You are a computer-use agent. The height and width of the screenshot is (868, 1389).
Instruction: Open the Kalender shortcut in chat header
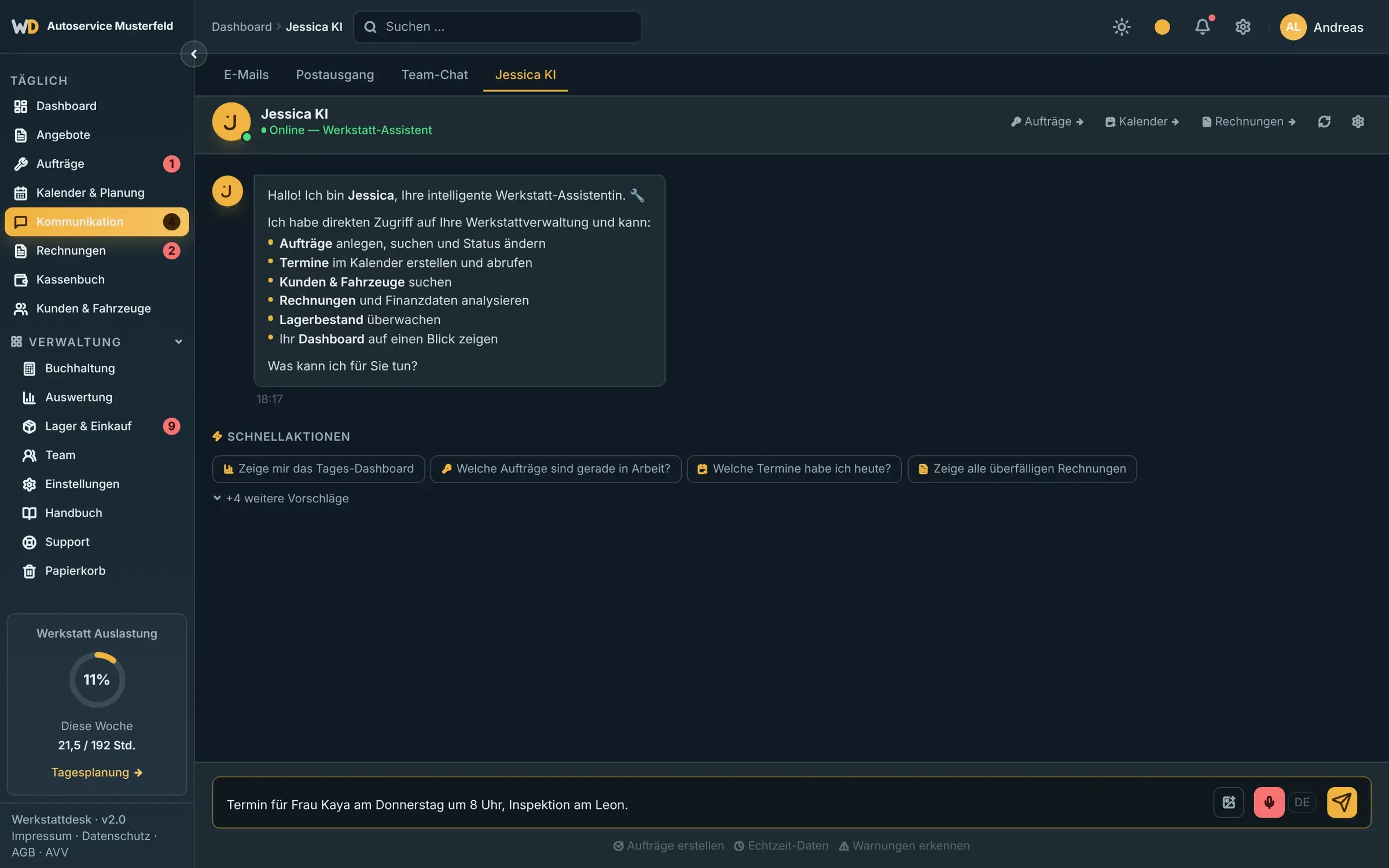coord(1142,122)
